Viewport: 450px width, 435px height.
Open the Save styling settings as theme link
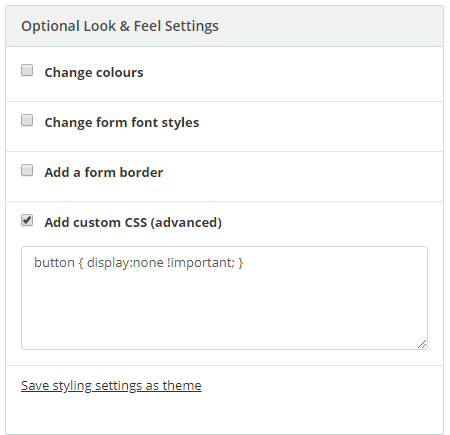111,386
